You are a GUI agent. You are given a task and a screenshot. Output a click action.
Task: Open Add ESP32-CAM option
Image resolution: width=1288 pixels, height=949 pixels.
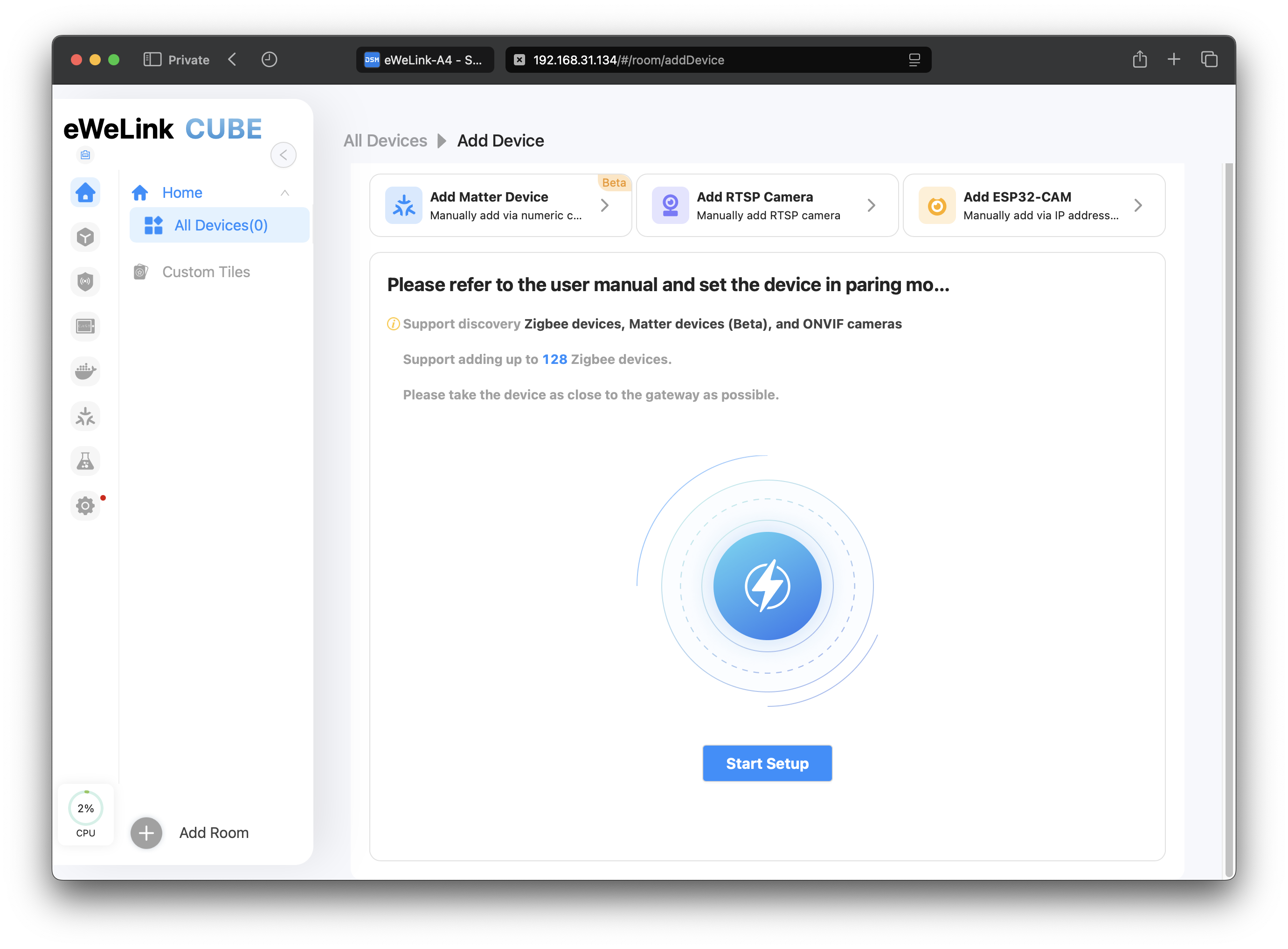[x=1033, y=205]
